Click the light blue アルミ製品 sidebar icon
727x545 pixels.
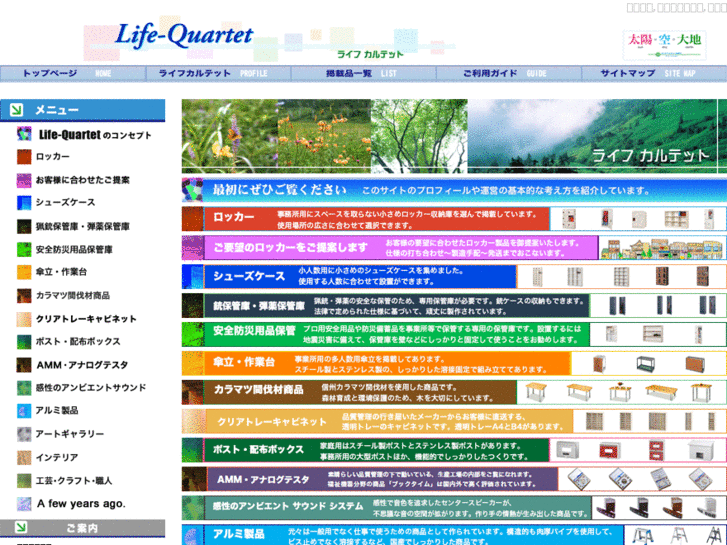click(x=24, y=410)
